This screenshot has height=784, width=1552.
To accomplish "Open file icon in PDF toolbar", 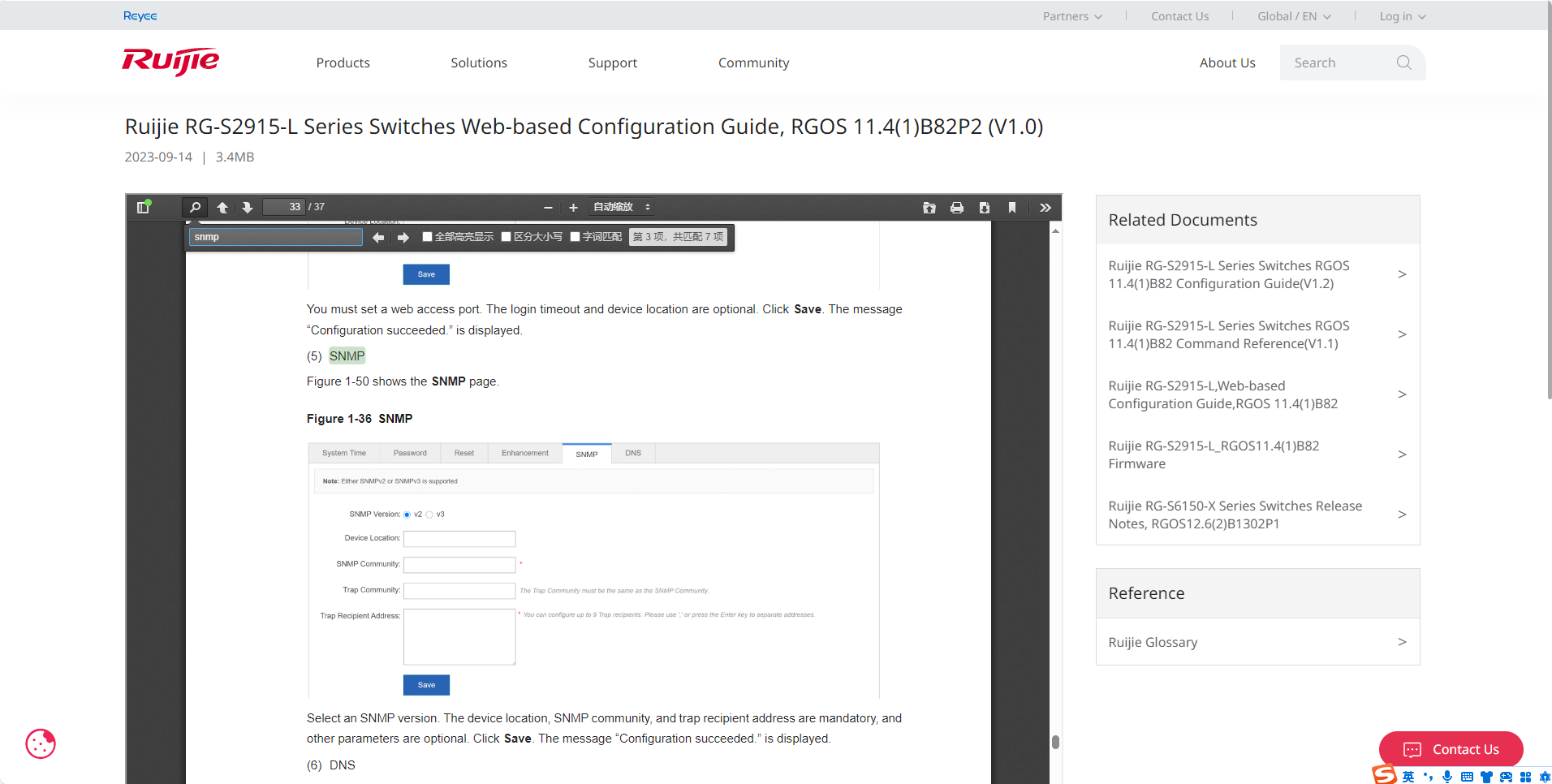I will (929, 208).
